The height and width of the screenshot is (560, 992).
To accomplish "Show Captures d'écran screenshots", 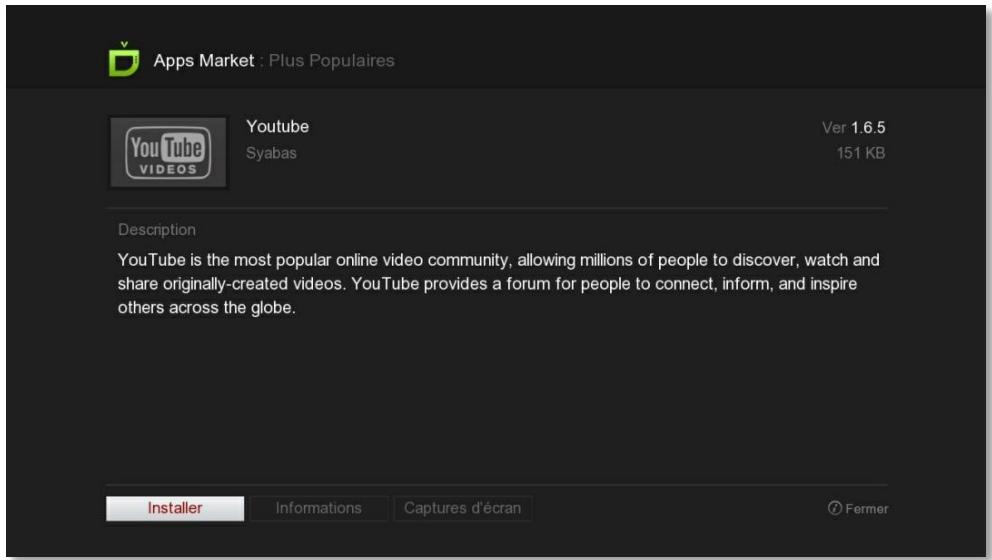I will [x=462, y=508].
